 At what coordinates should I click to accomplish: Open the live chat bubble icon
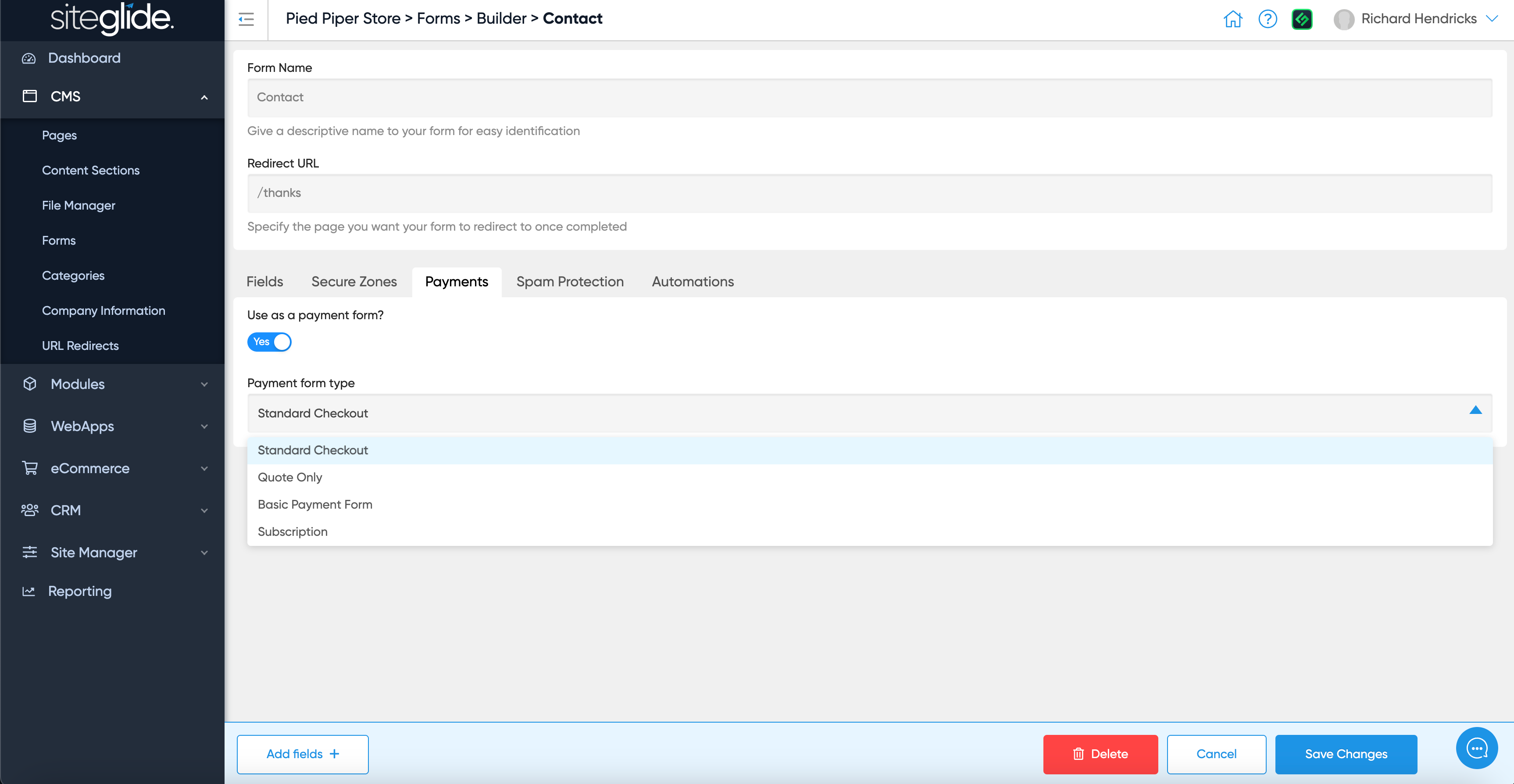click(1476, 748)
